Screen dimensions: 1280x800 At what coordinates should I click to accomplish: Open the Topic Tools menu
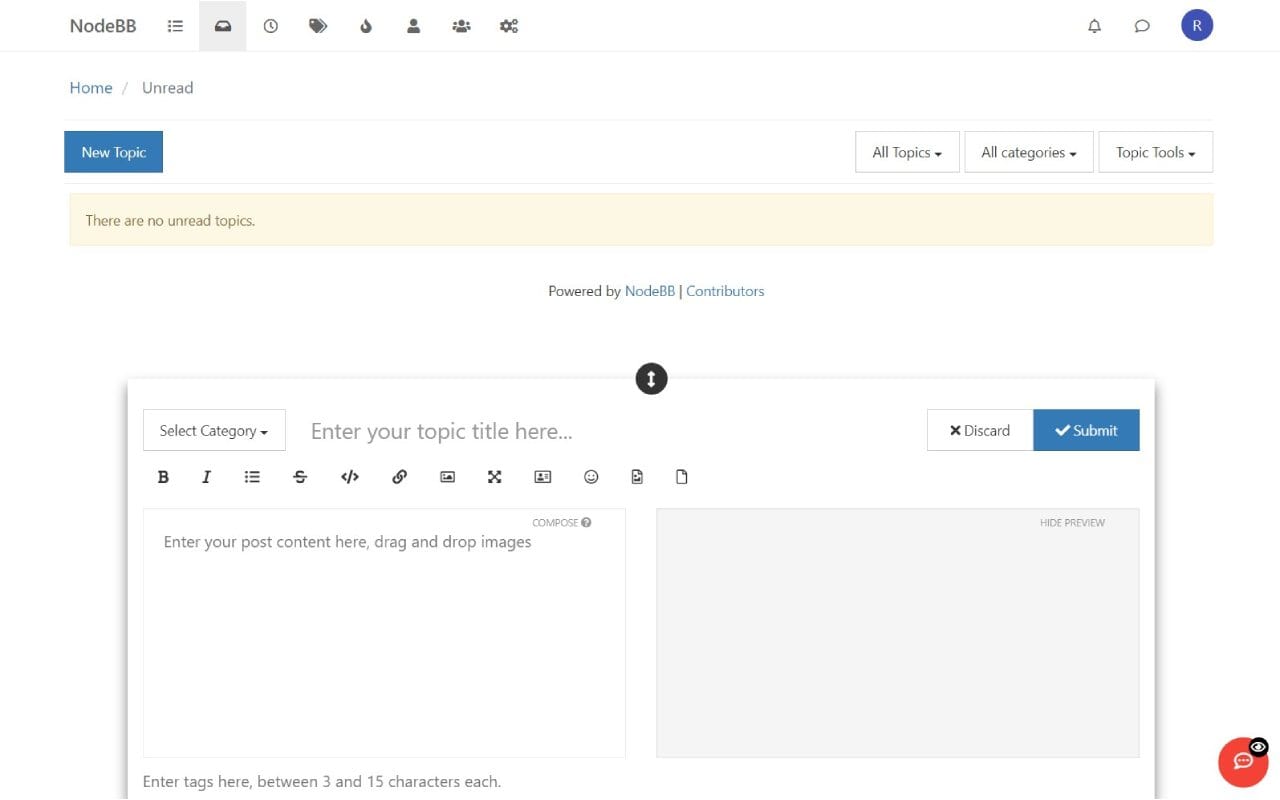click(1155, 152)
